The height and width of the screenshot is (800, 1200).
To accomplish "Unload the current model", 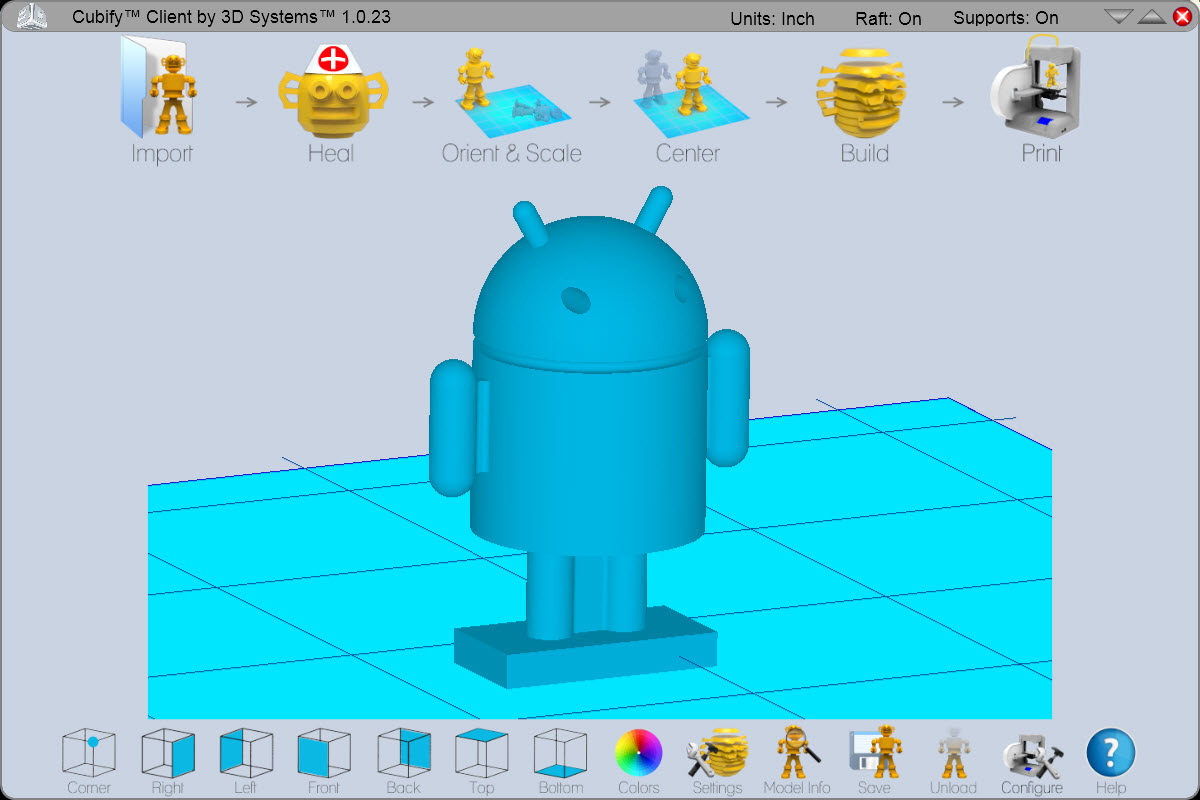I will 953,753.
